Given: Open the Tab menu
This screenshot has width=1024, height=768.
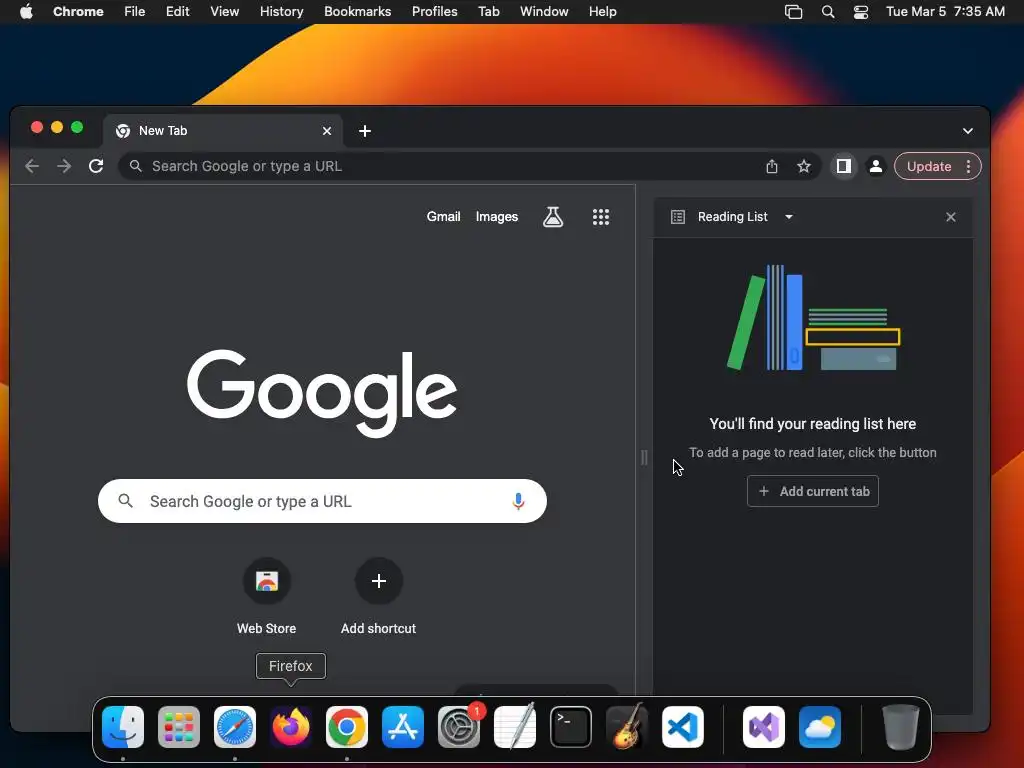Looking at the screenshot, I should pyautogui.click(x=489, y=12).
